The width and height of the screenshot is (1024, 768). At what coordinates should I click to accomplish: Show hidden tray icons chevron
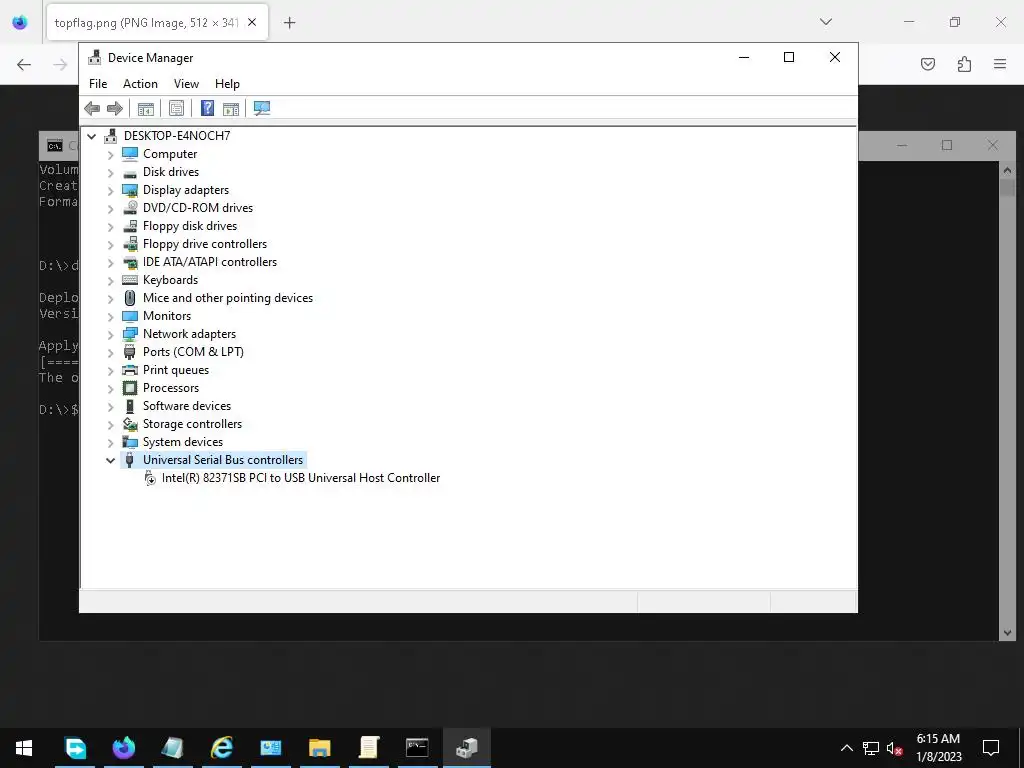(x=846, y=748)
